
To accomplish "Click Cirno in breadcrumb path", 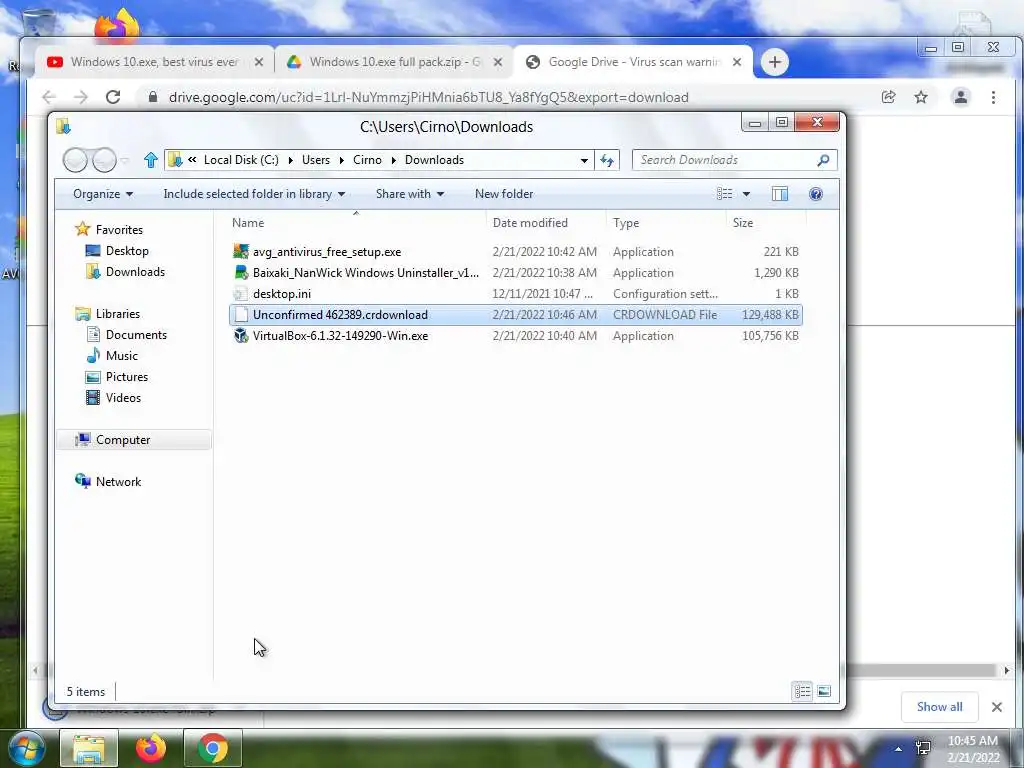I will click(x=367, y=160).
